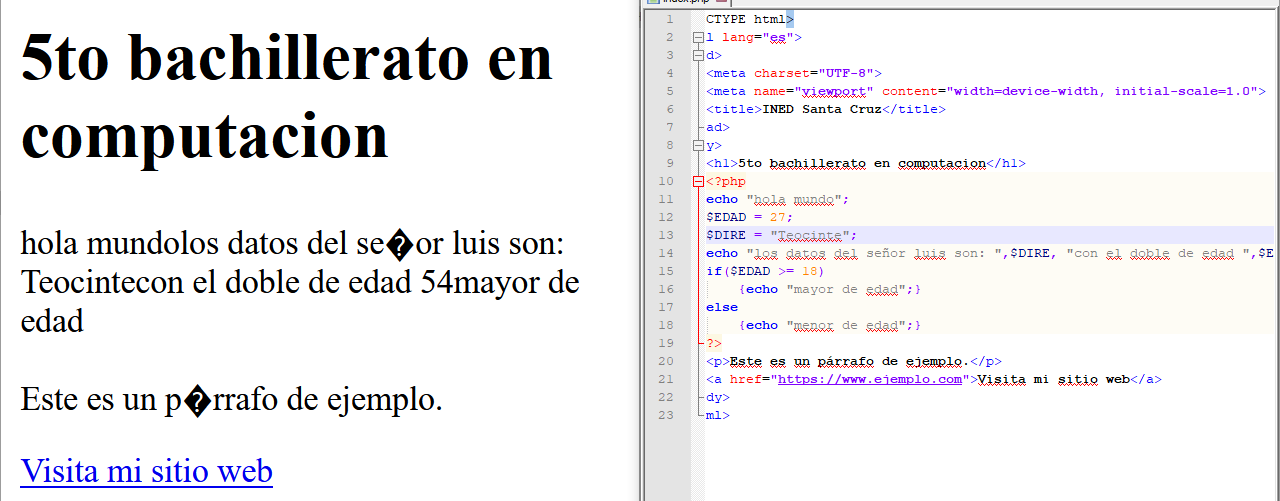Screen dimensions: 1280x501
Task: Click line number 13 in the editor margin
Action: [667, 235]
